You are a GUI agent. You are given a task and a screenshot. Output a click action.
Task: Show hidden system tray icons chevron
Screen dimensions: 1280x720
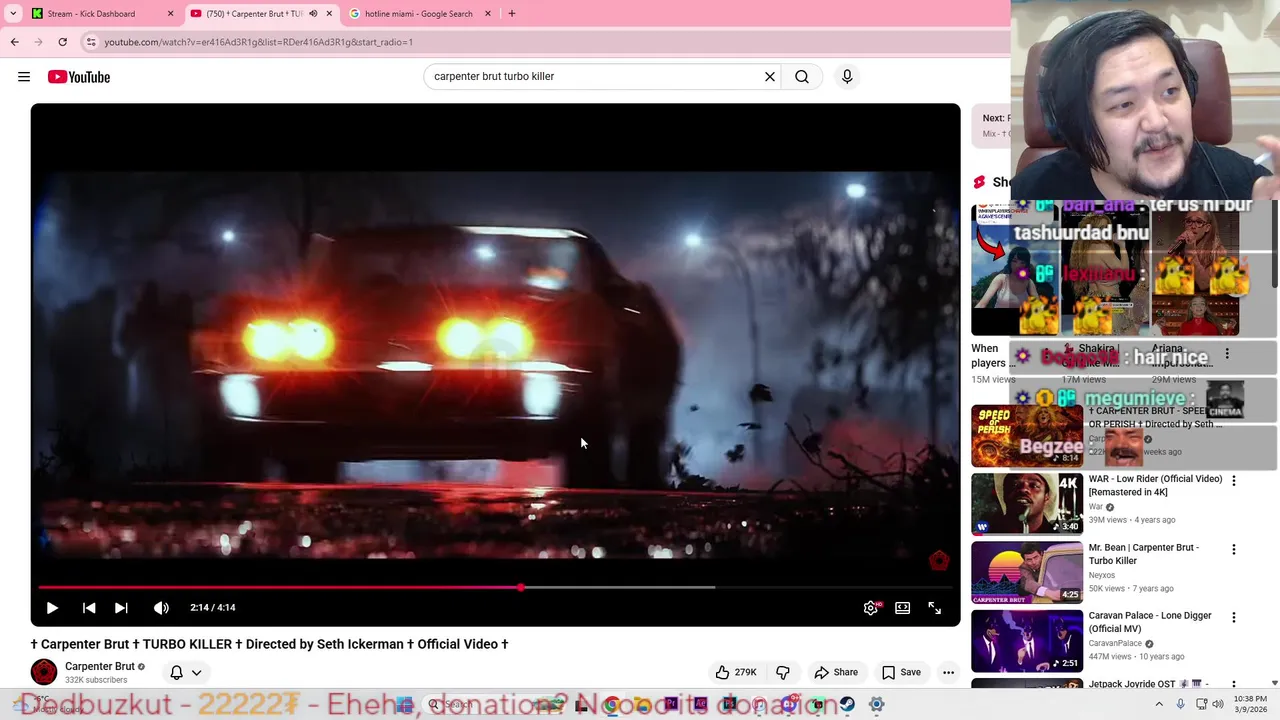tap(1159, 704)
